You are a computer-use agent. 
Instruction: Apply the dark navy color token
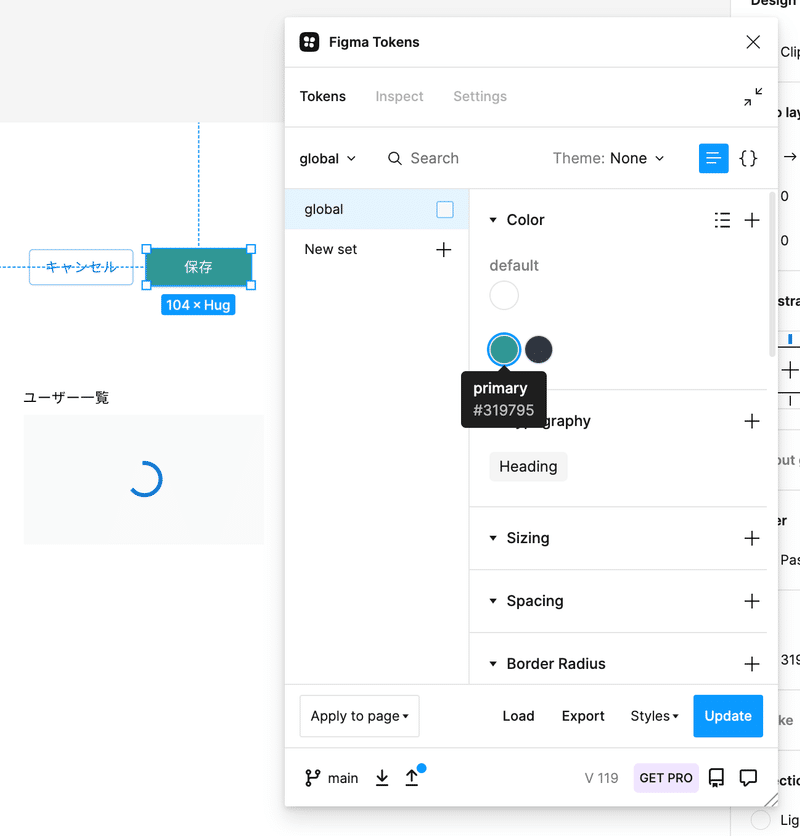pos(538,350)
